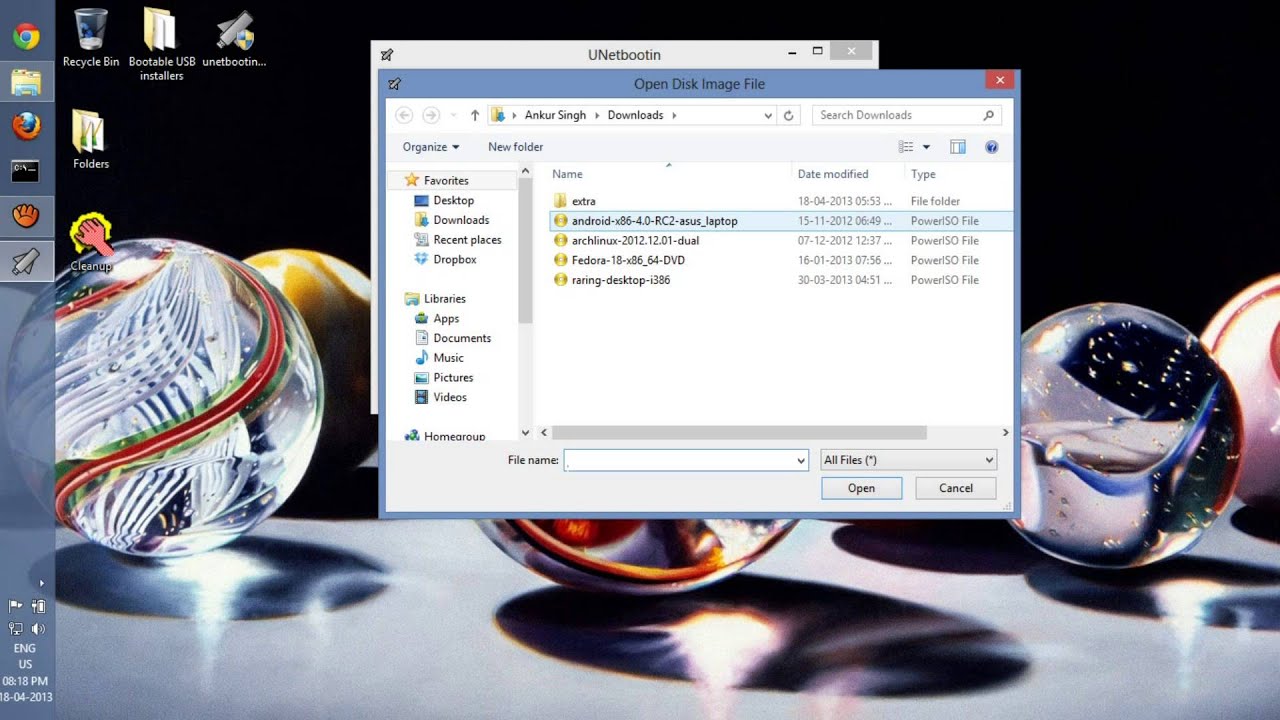This screenshot has width=1280, height=720.
Task: Select the Folders desktop icon
Action: [91, 139]
